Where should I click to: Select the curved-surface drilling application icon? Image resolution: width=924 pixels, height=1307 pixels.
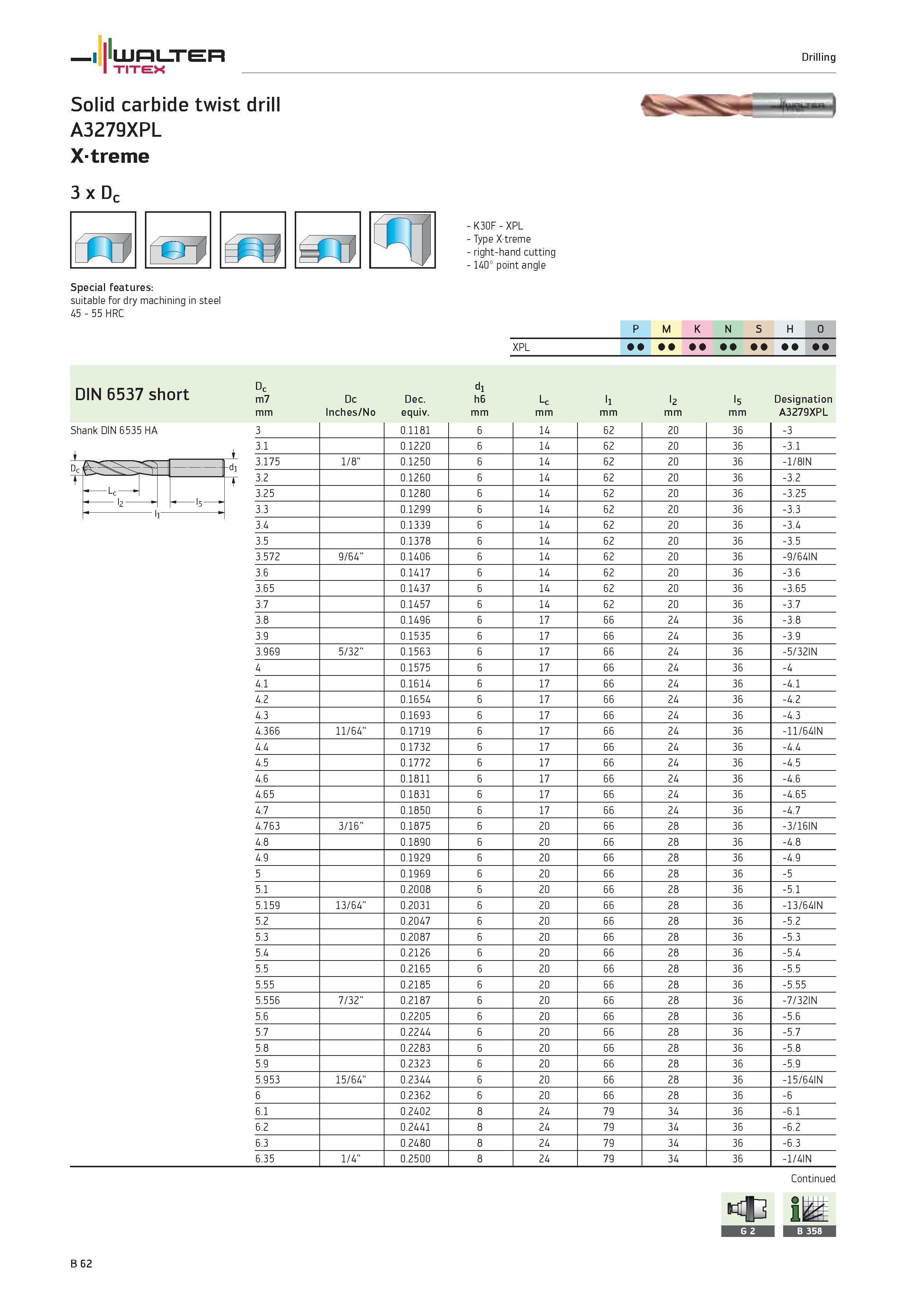coord(402,240)
